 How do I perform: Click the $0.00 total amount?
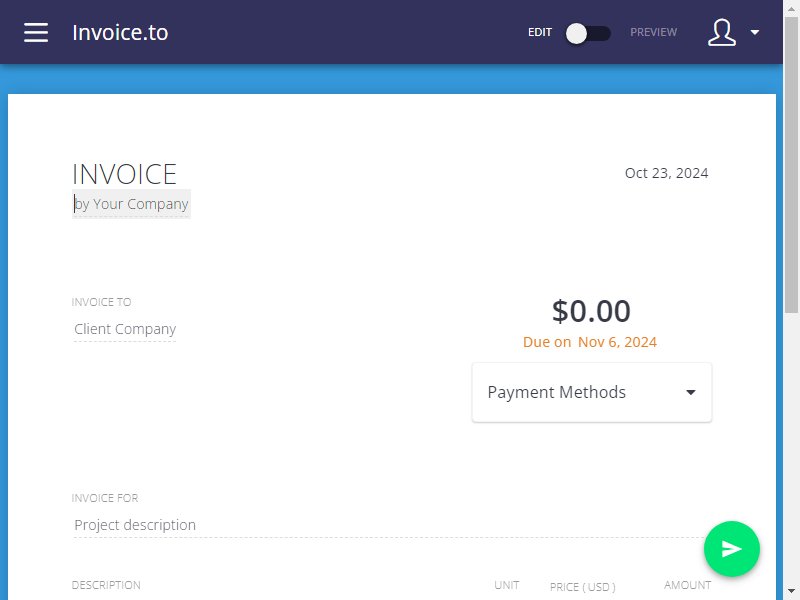(591, 311)
